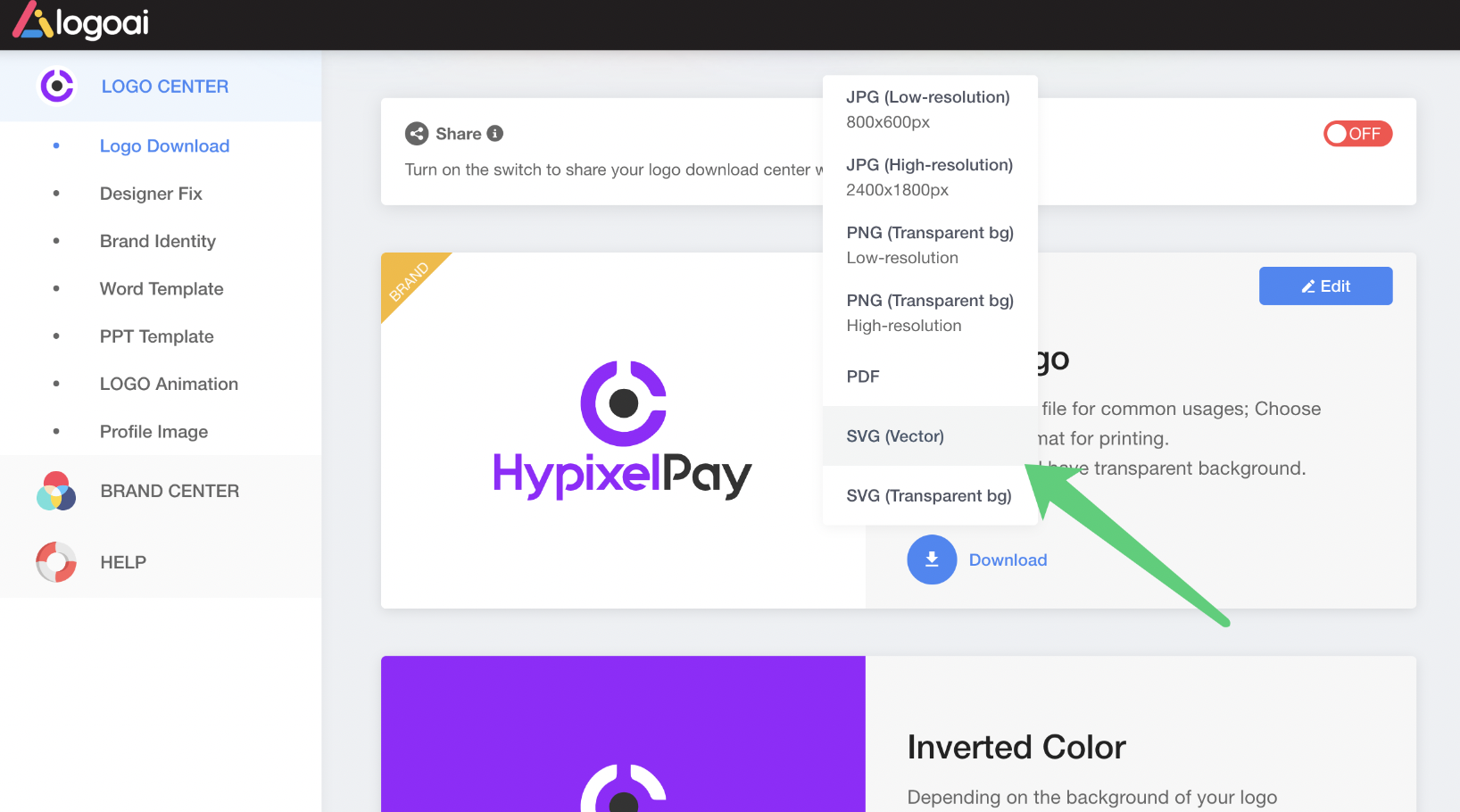The height and width of the screenshot is (812, 1460).
Task: Pick PNG (Transparent bg) High-resolution option
Action: pos(929,313)
